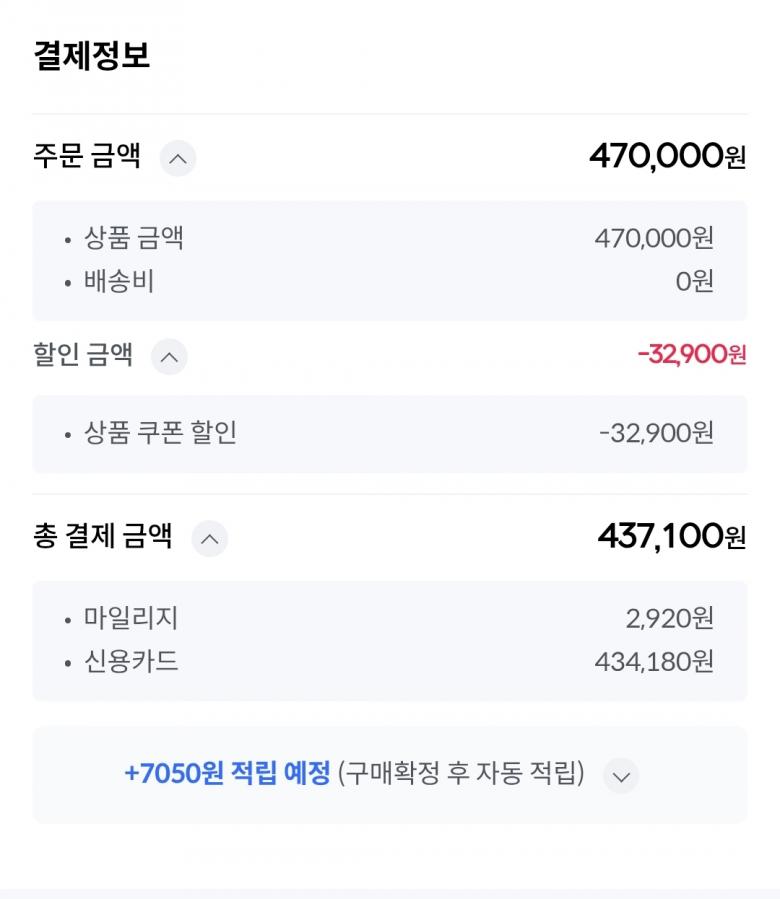Click the 결제정보 heading

point(91,55)
